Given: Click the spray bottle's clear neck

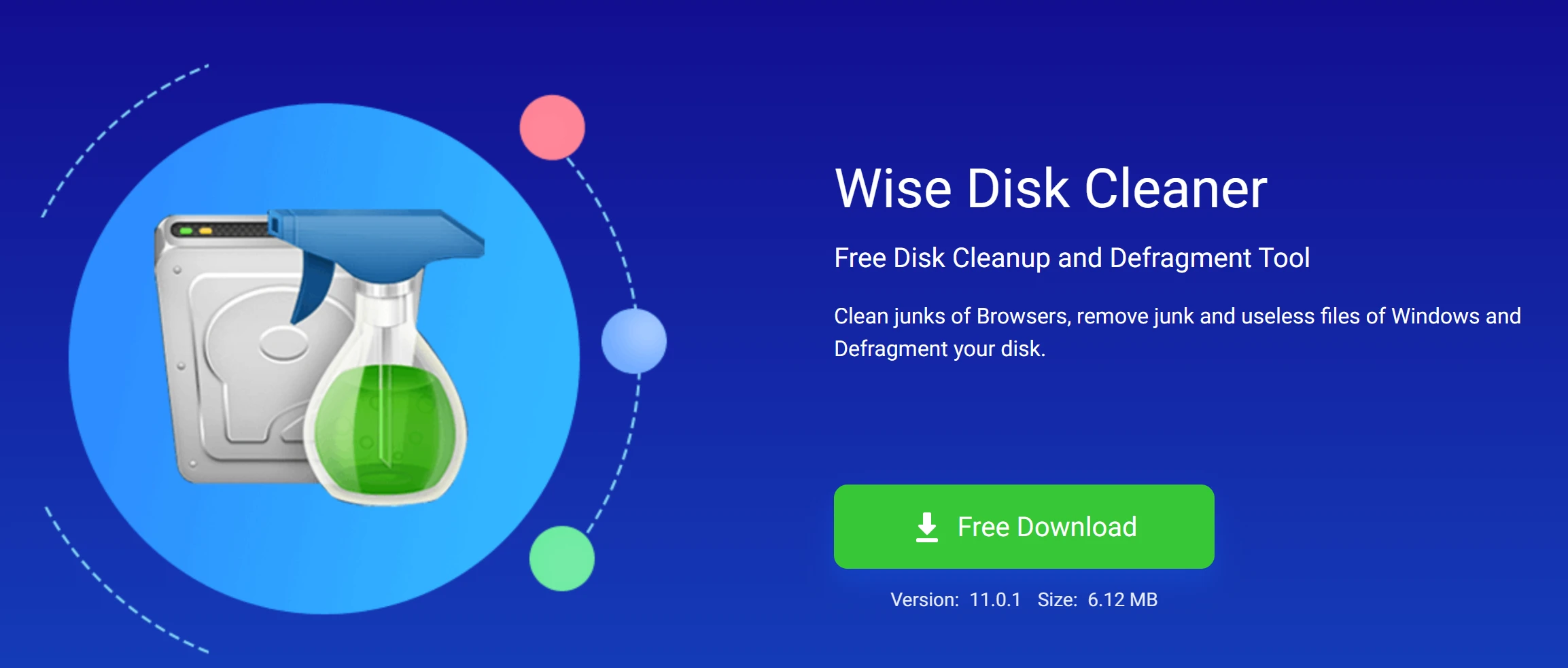Looking at the screenshot, I should (386, 313).
